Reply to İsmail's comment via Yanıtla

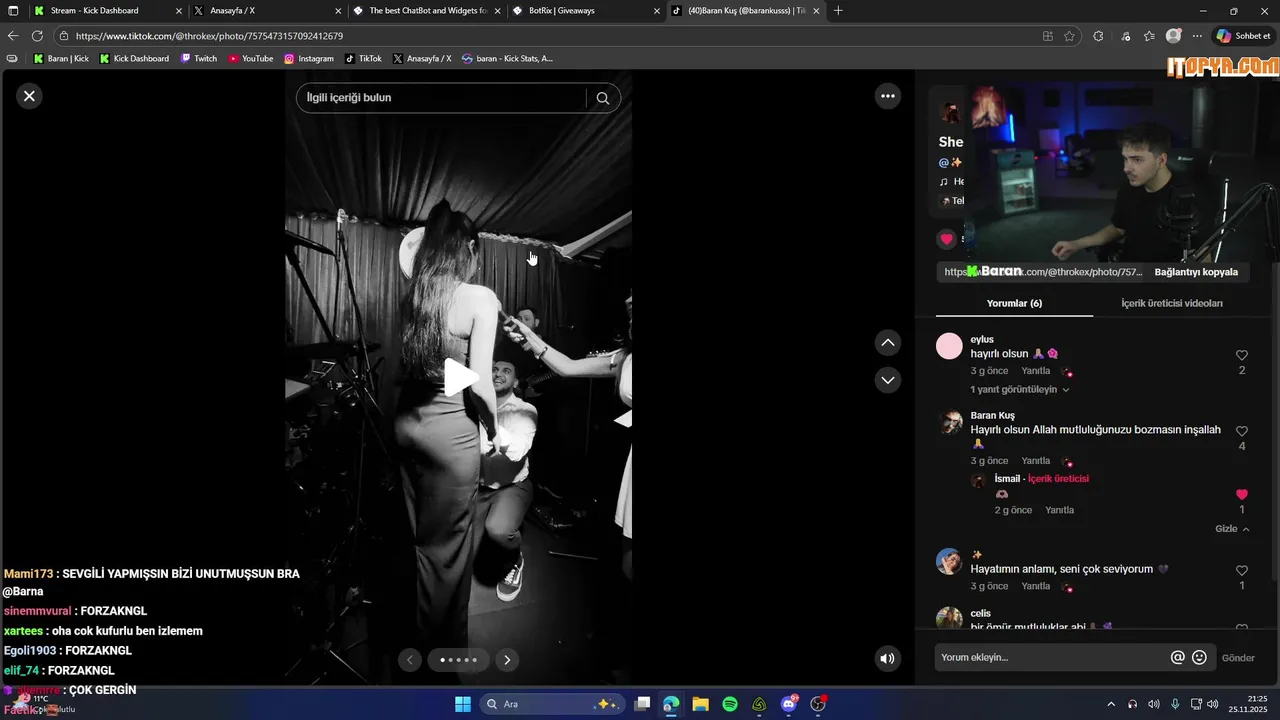1059,510
